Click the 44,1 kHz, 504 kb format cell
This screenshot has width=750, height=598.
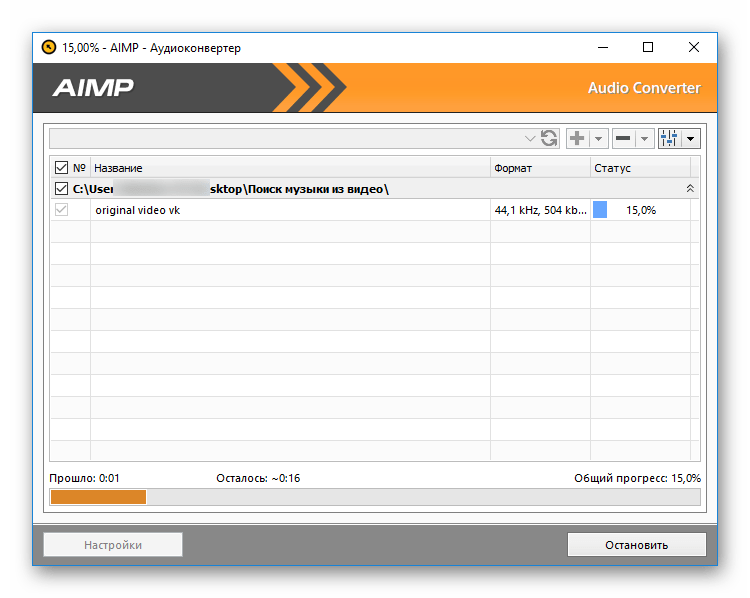pos(540,210)
